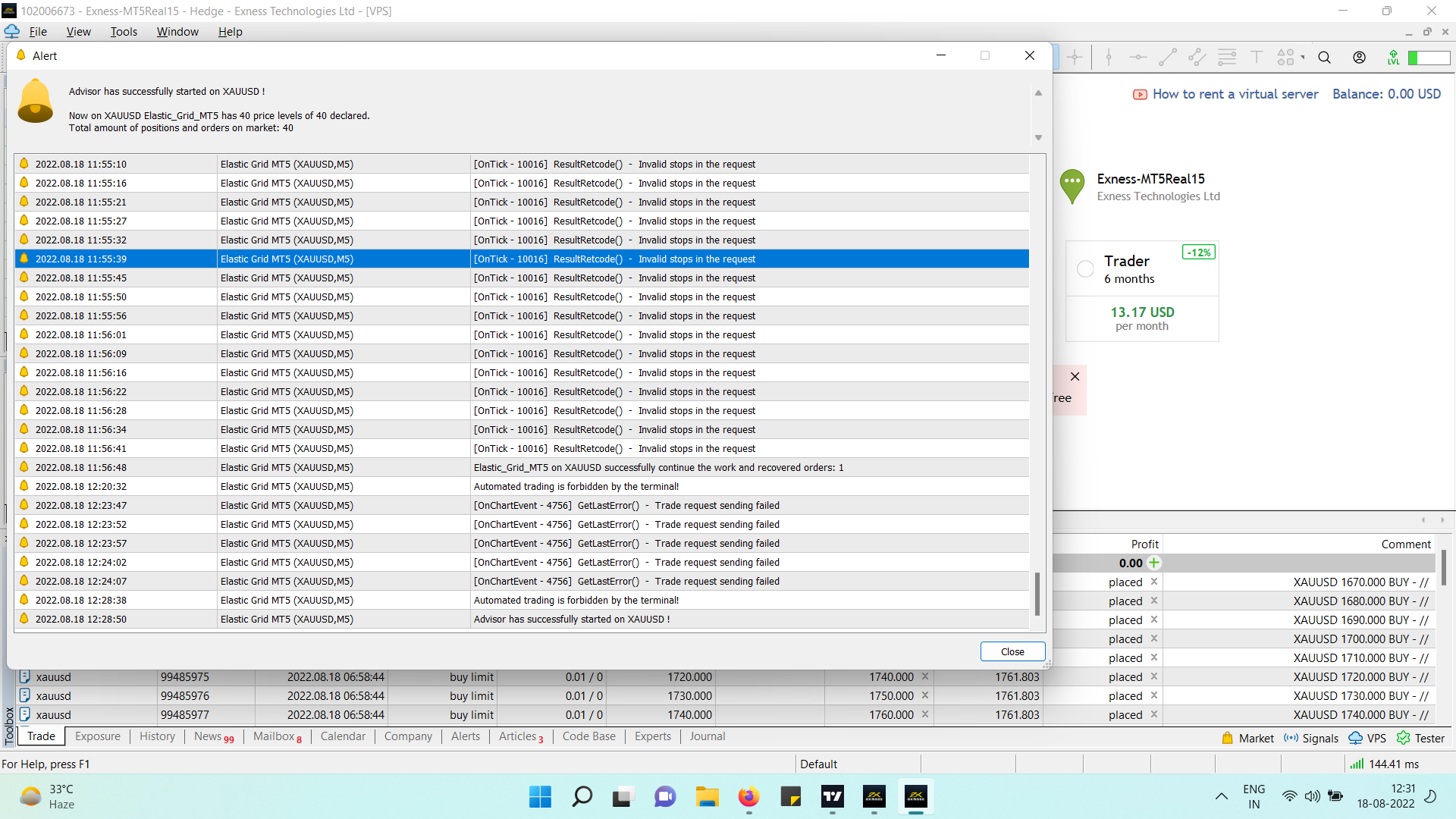Open the MQL5 account profile icon
This screenshot has width=1456, height=819.
[x=1360, y=58]
